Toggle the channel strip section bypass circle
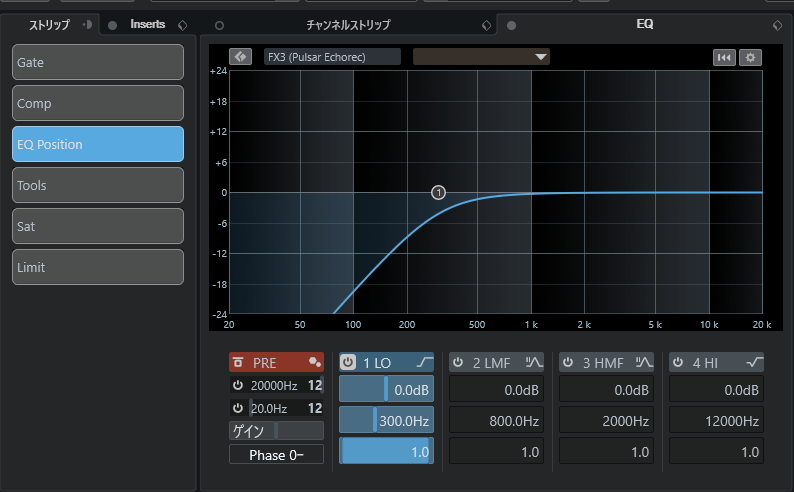 coord(219,25)
